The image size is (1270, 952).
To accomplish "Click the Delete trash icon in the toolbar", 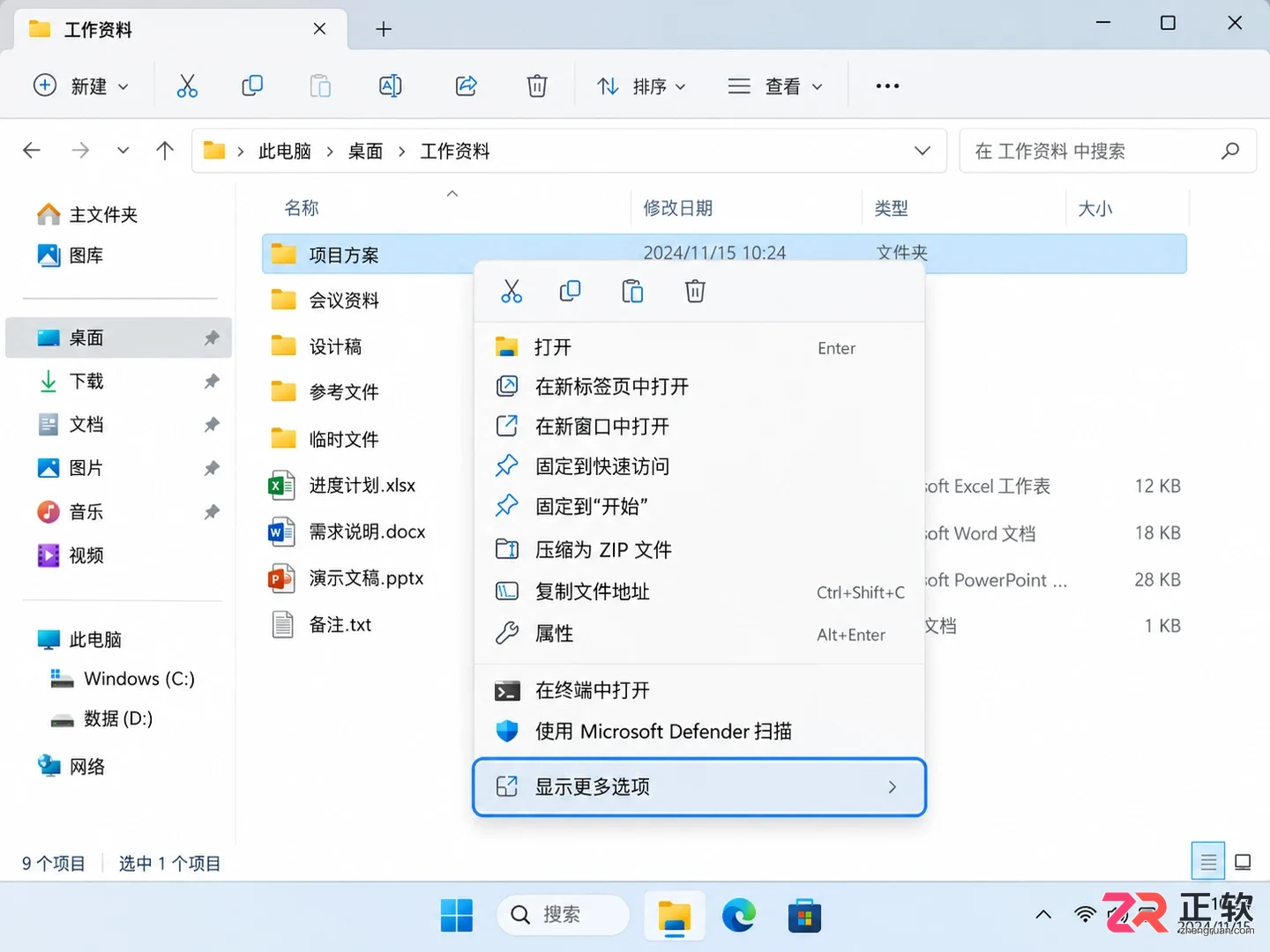I will point(537,86).
